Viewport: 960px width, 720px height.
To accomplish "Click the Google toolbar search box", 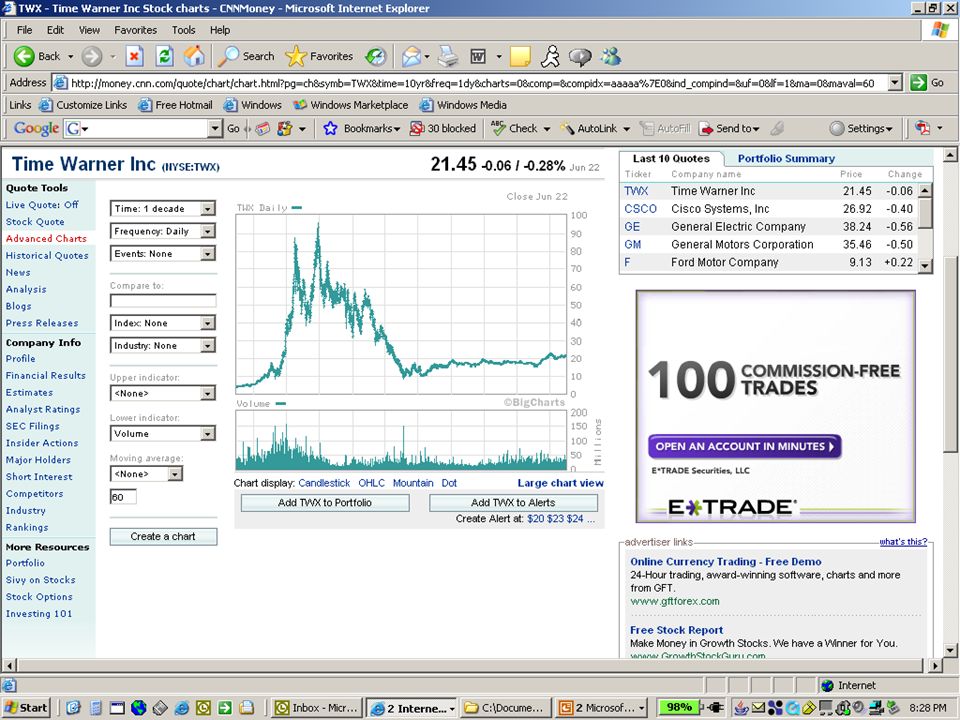I will pyautogui.click(x=143, y=129).
